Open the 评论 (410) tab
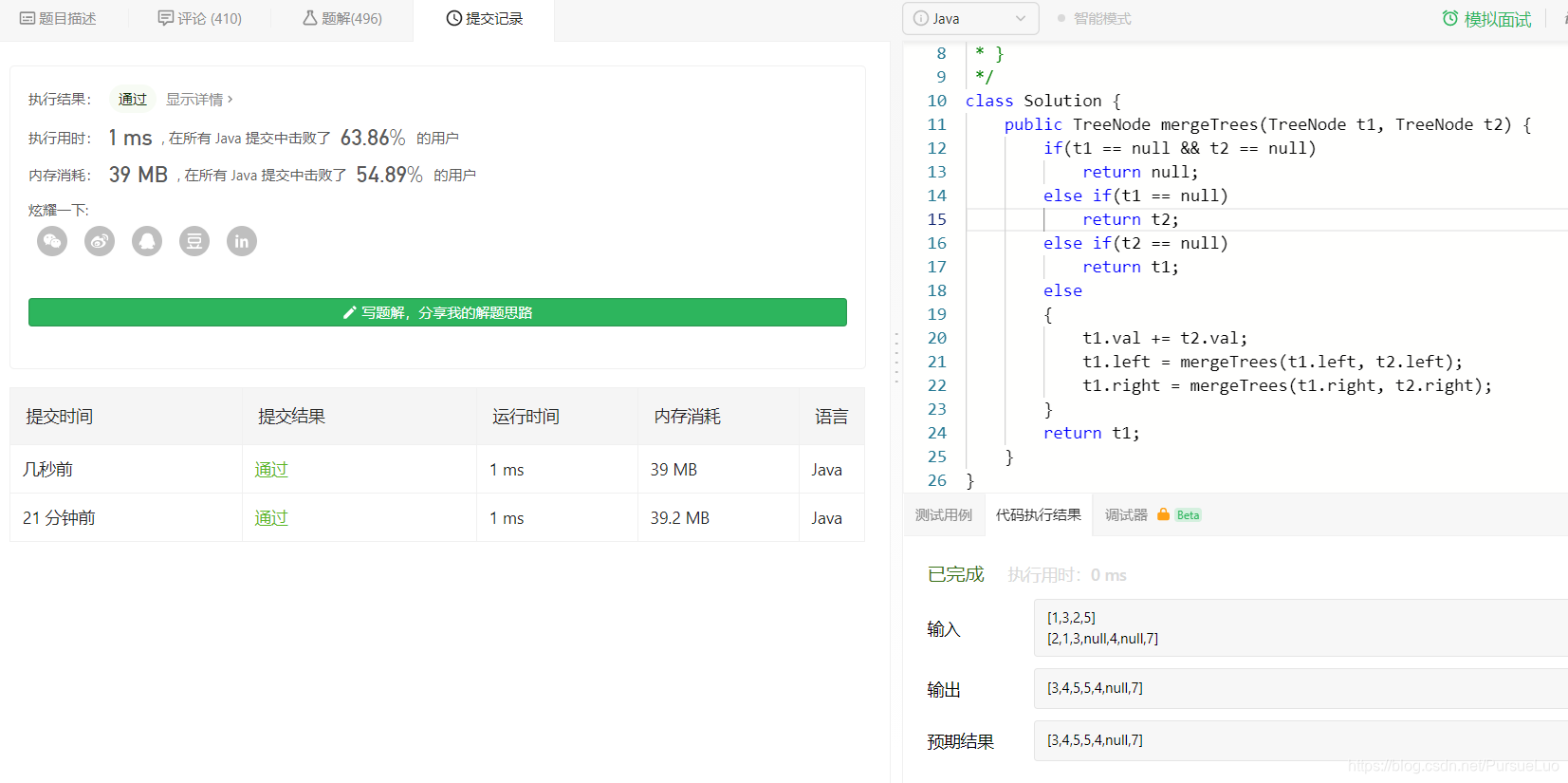Image resolution: width=1568 pixels, height=783 pixels. point(200,18)
